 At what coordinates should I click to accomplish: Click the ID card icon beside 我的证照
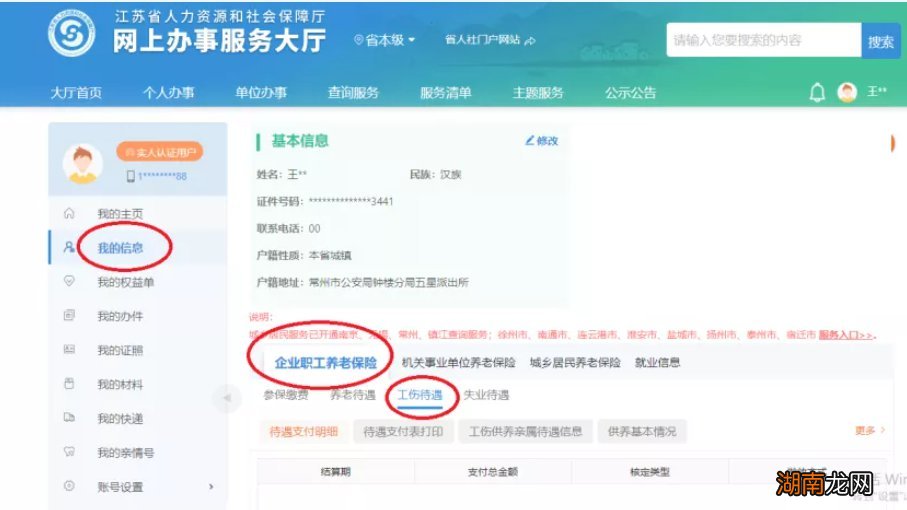(69, 349)
